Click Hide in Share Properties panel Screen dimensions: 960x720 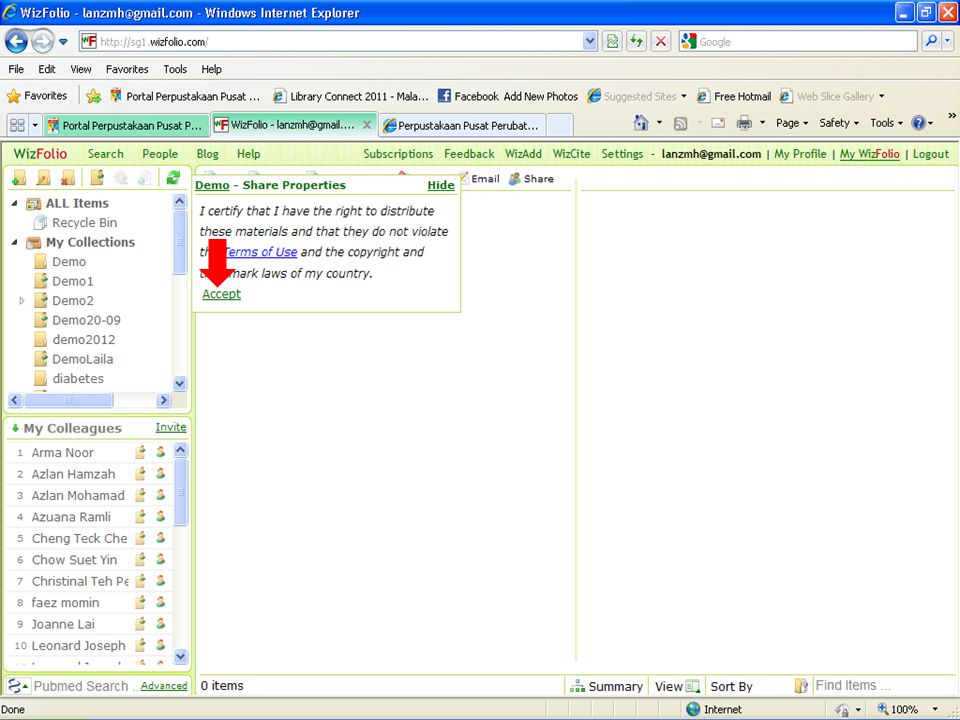(441, 186)
